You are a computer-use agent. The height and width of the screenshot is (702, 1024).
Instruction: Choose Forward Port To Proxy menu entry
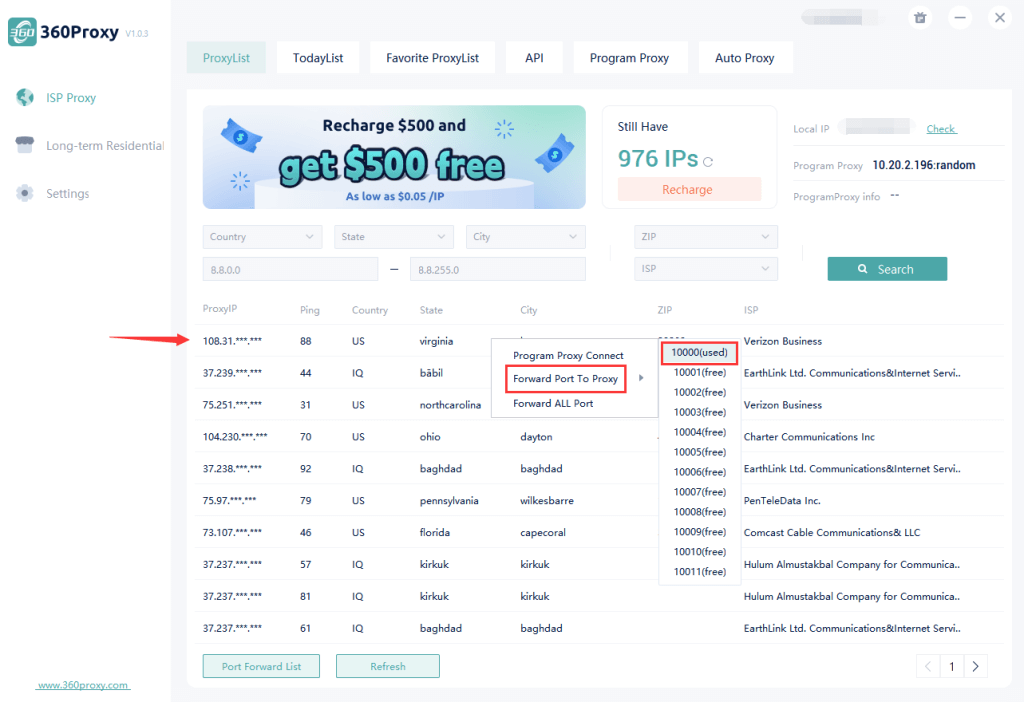tap(566, 379)
